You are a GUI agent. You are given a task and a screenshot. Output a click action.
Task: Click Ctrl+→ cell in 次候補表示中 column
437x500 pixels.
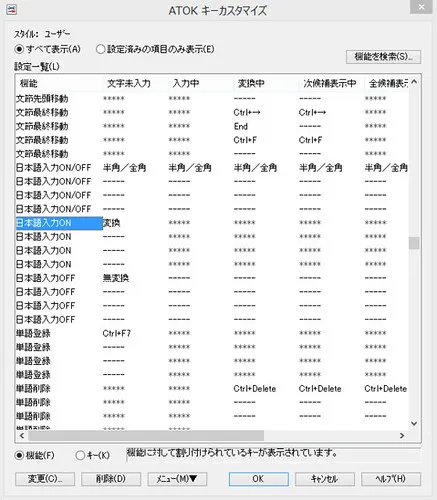[x=312, y=113]
